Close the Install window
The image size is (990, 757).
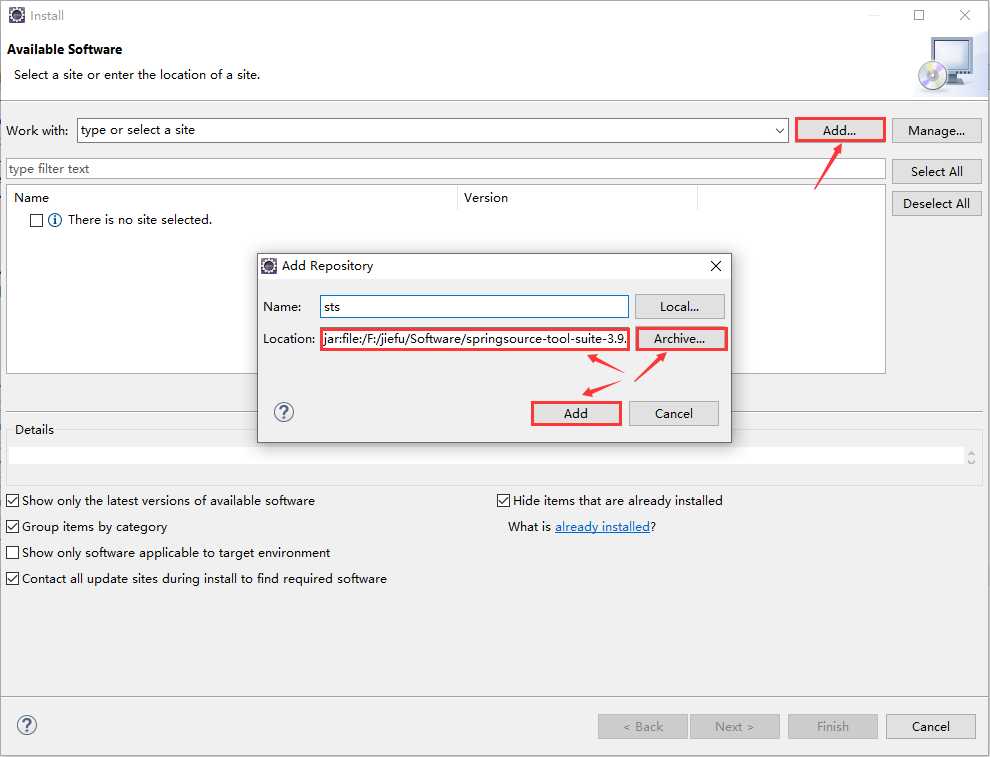pyautogui.click(x=965, y=15)
